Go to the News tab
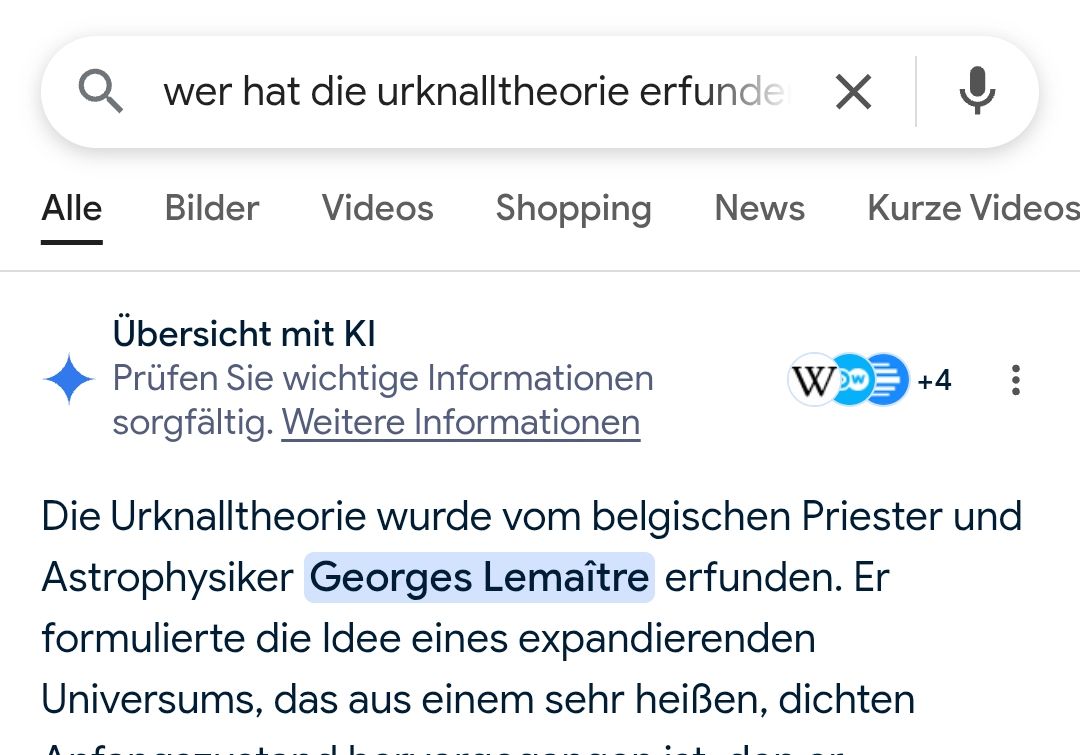Image resolution: width=1080 pixels, height=755 pixels. click(x=759, y=208)
